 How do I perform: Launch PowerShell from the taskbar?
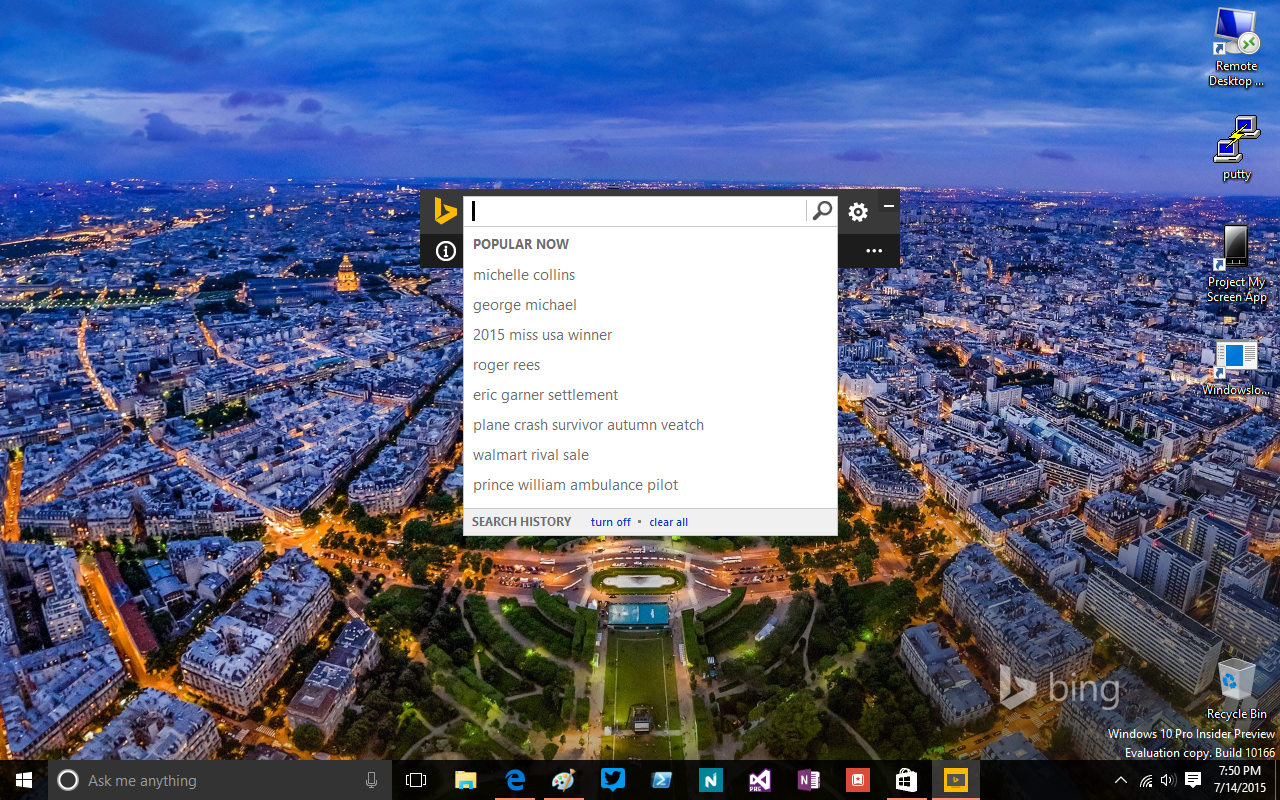[662, 780]
